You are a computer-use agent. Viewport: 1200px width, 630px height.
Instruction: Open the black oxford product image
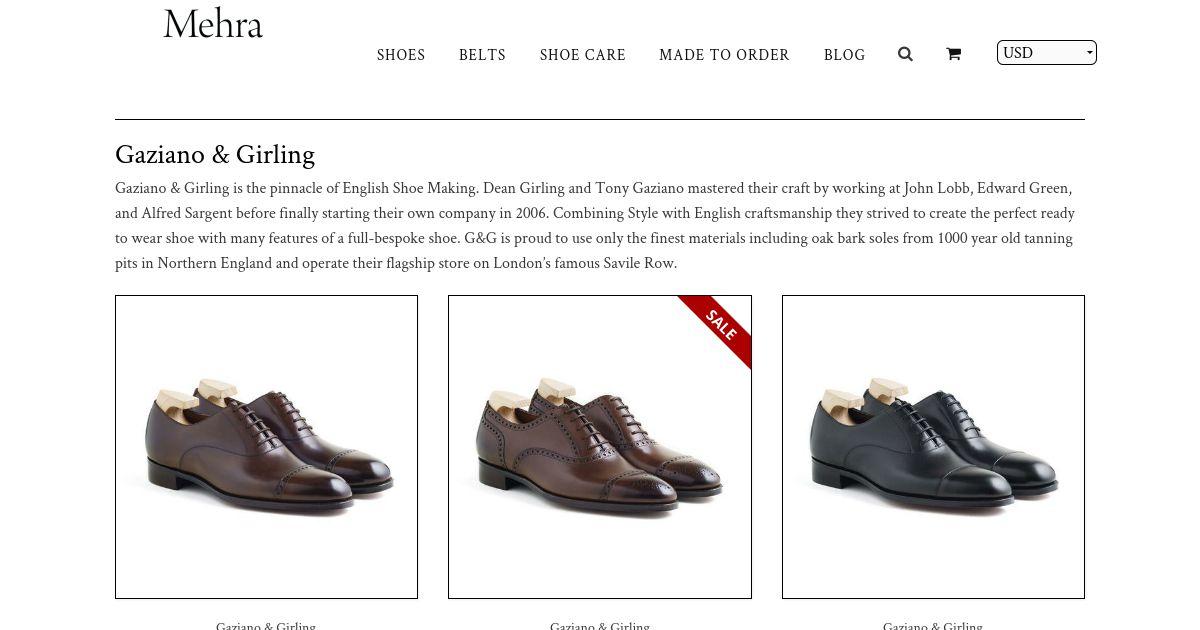[x=932, y=446]
